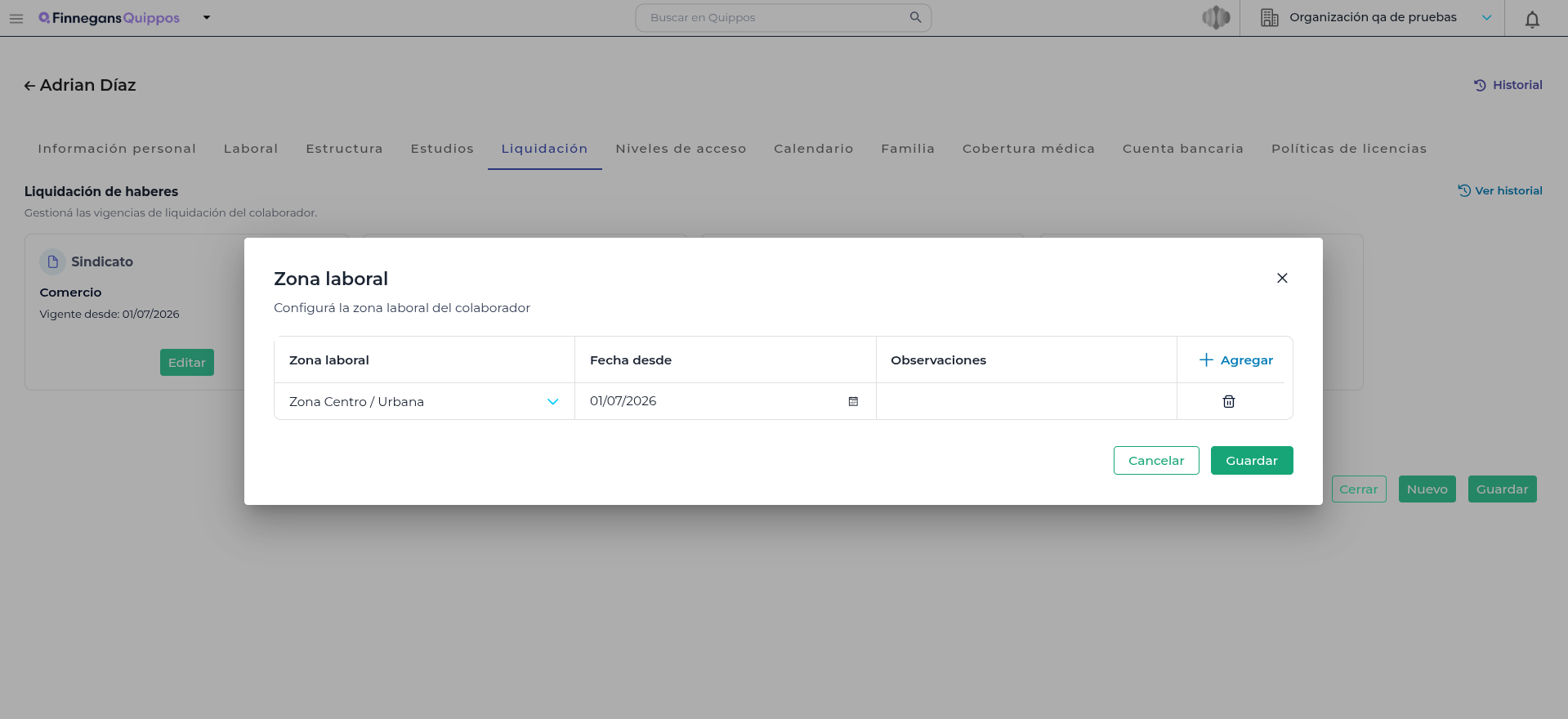Screen dimensions: 1568x719
Task: Open the AI assistant brain icon
Action: coord(1216,17)
